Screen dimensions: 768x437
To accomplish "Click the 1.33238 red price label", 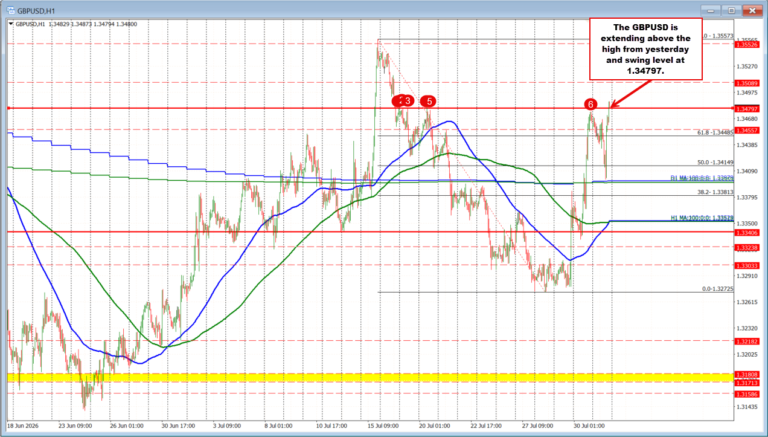I will pyautogui.click(x=746, y=248).
